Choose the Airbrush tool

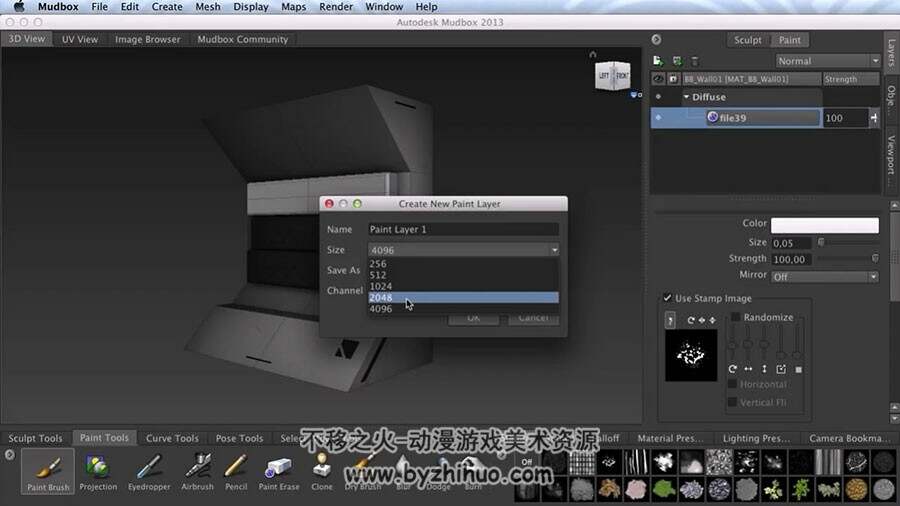point(197,472)
